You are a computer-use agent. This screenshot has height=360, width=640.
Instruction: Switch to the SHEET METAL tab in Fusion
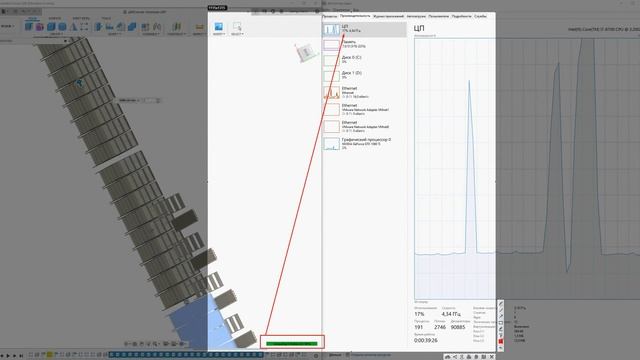81,18
